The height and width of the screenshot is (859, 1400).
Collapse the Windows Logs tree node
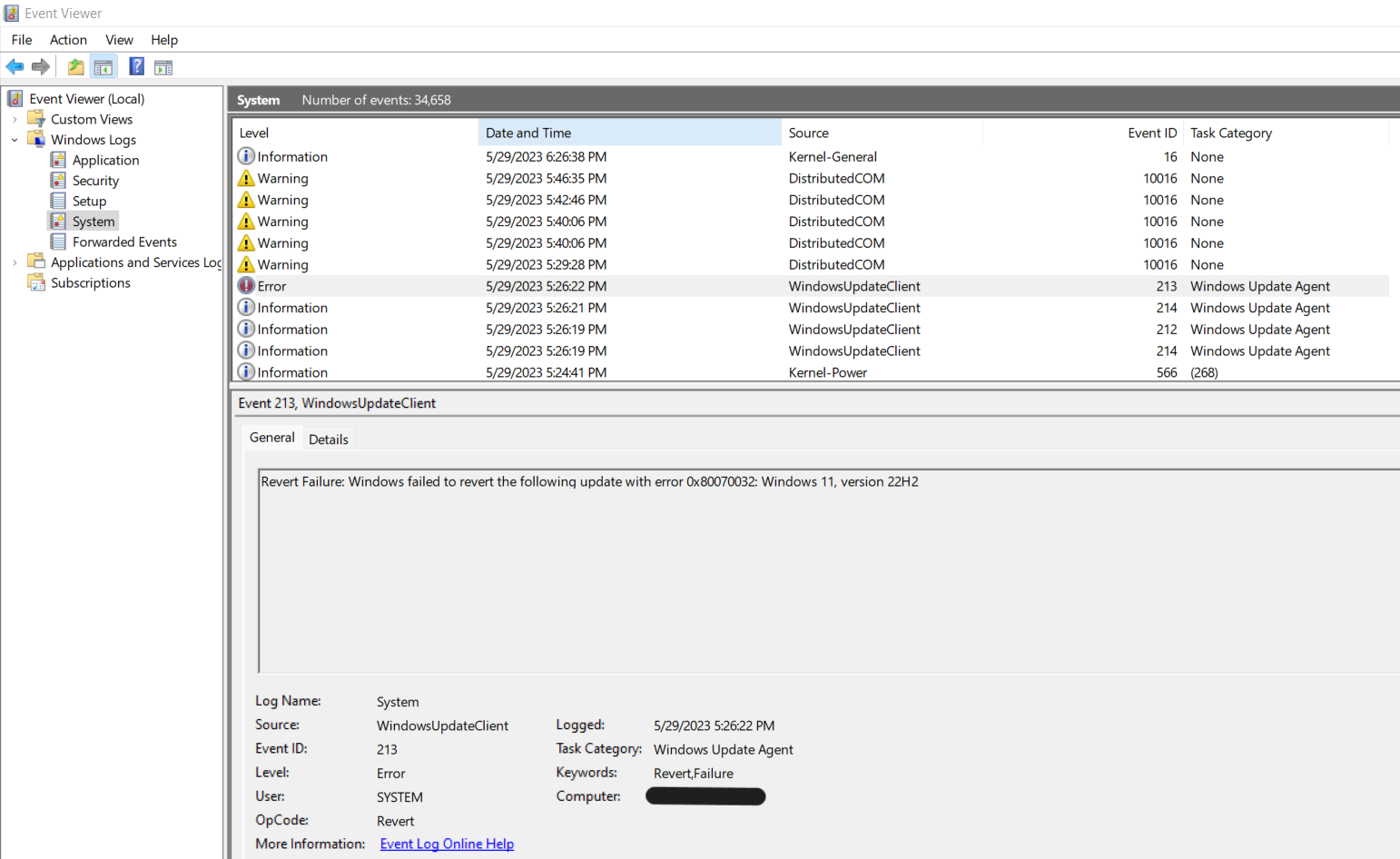tap(15, 140)
